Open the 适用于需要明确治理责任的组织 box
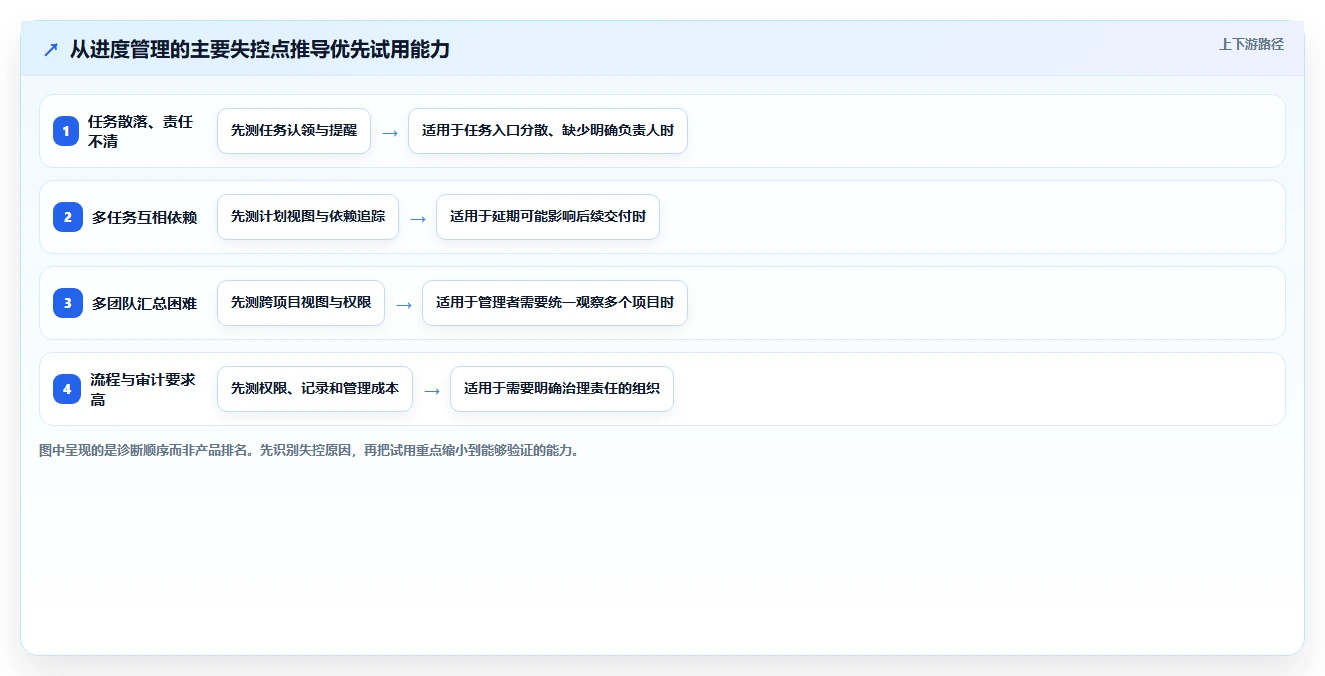This screenshot has height=676, width=1325. [x=562, y=389]
